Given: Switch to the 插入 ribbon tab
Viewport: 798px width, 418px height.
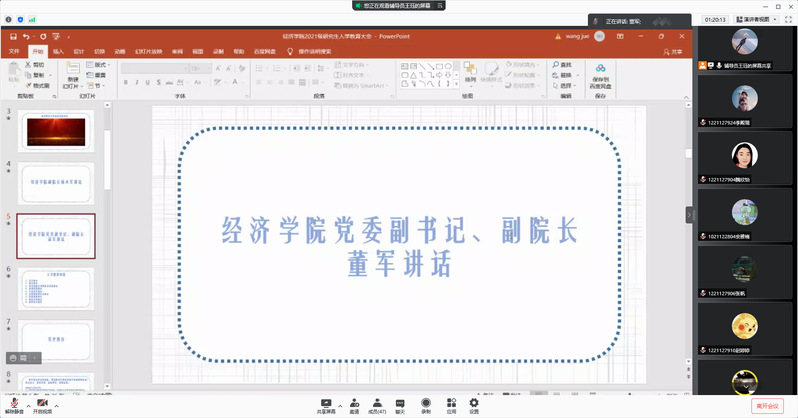Looking at the screenshot, I should (58, 51).
